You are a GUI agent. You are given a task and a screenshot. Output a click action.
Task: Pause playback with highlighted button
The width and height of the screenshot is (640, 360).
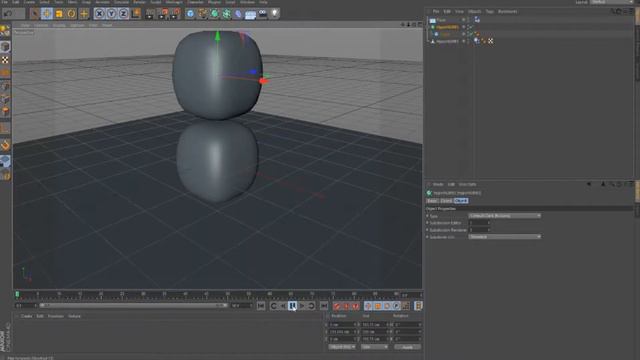pos(292,306)
